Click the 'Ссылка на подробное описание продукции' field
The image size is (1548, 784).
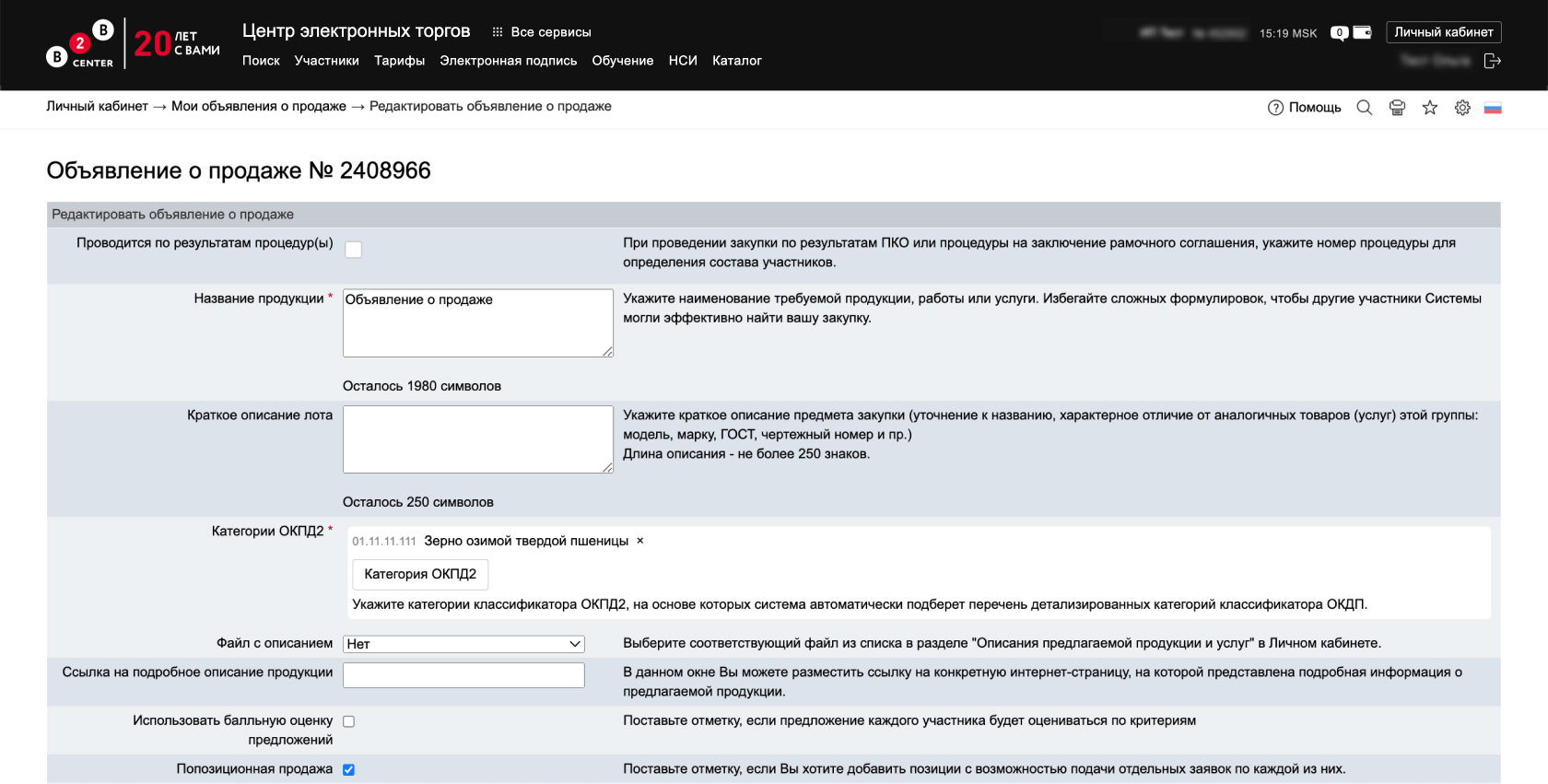463,675
